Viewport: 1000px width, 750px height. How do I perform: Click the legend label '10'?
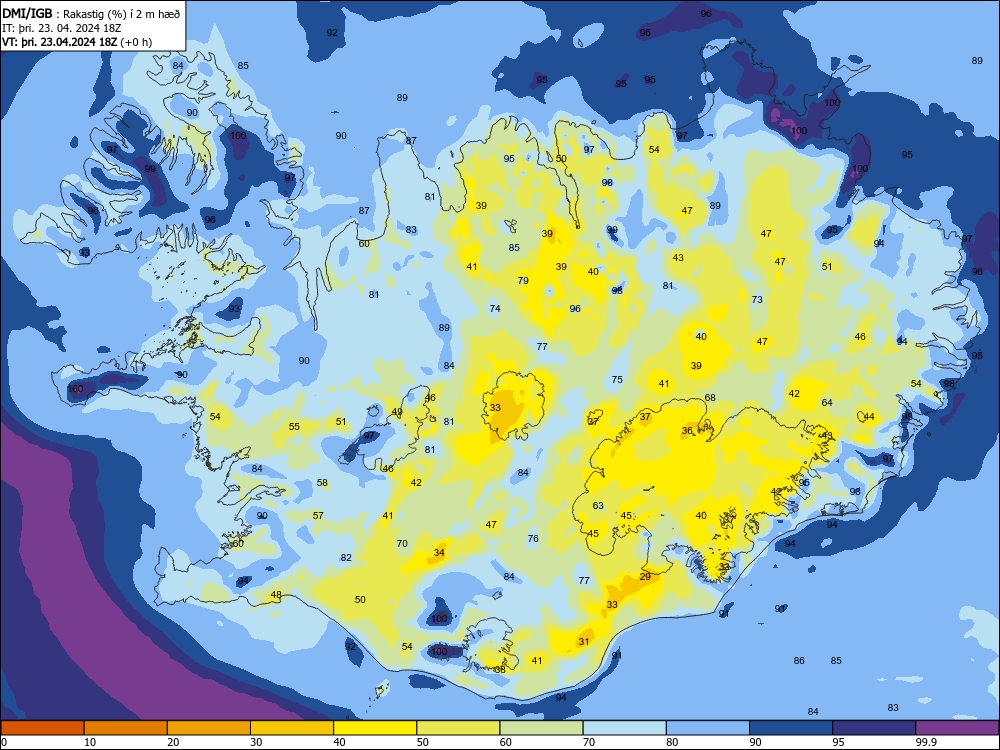pyautogui.click(x=90, y=742)
